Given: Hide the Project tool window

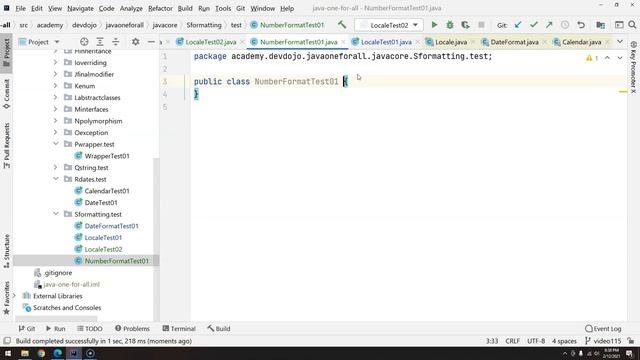Looking at the screenshot, I should click(151, 42).
